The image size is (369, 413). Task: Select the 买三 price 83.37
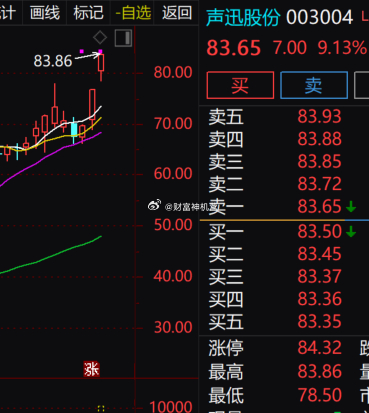[x=319, y=276]
